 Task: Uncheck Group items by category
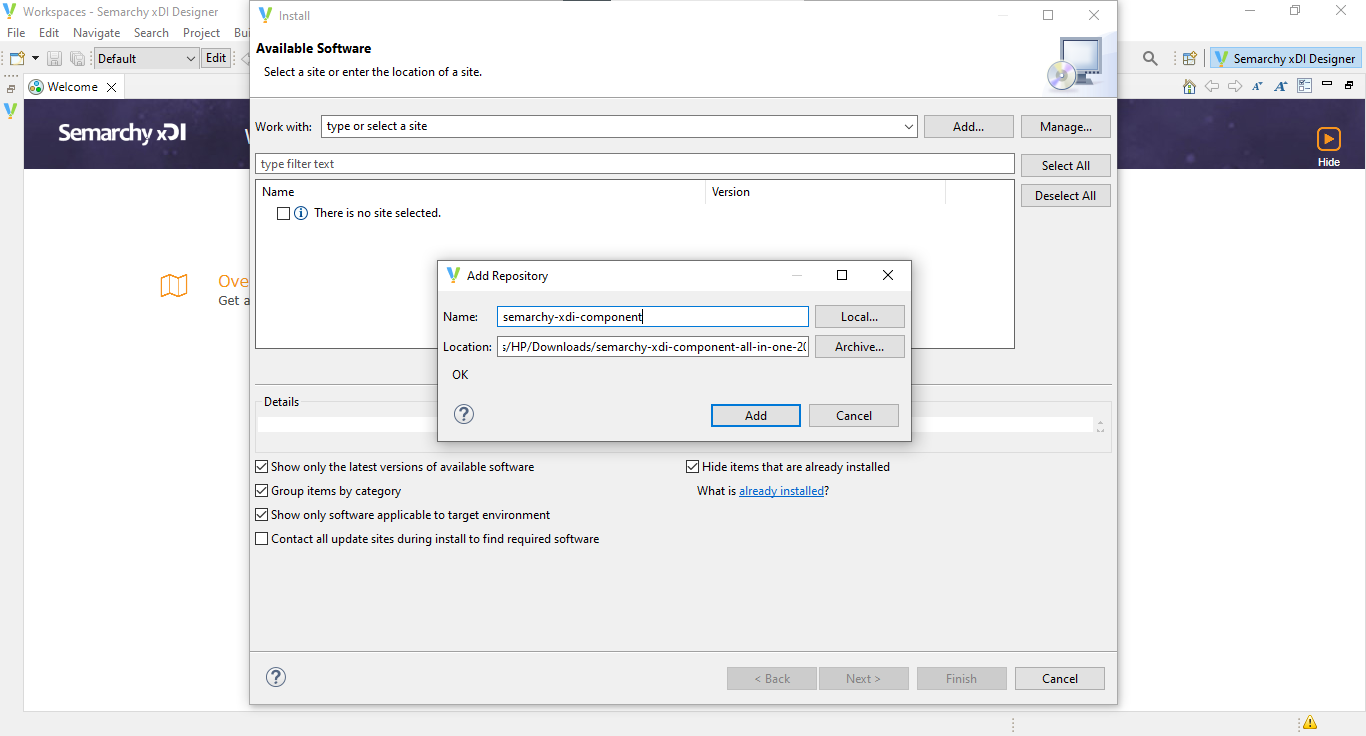coord(261,490)
